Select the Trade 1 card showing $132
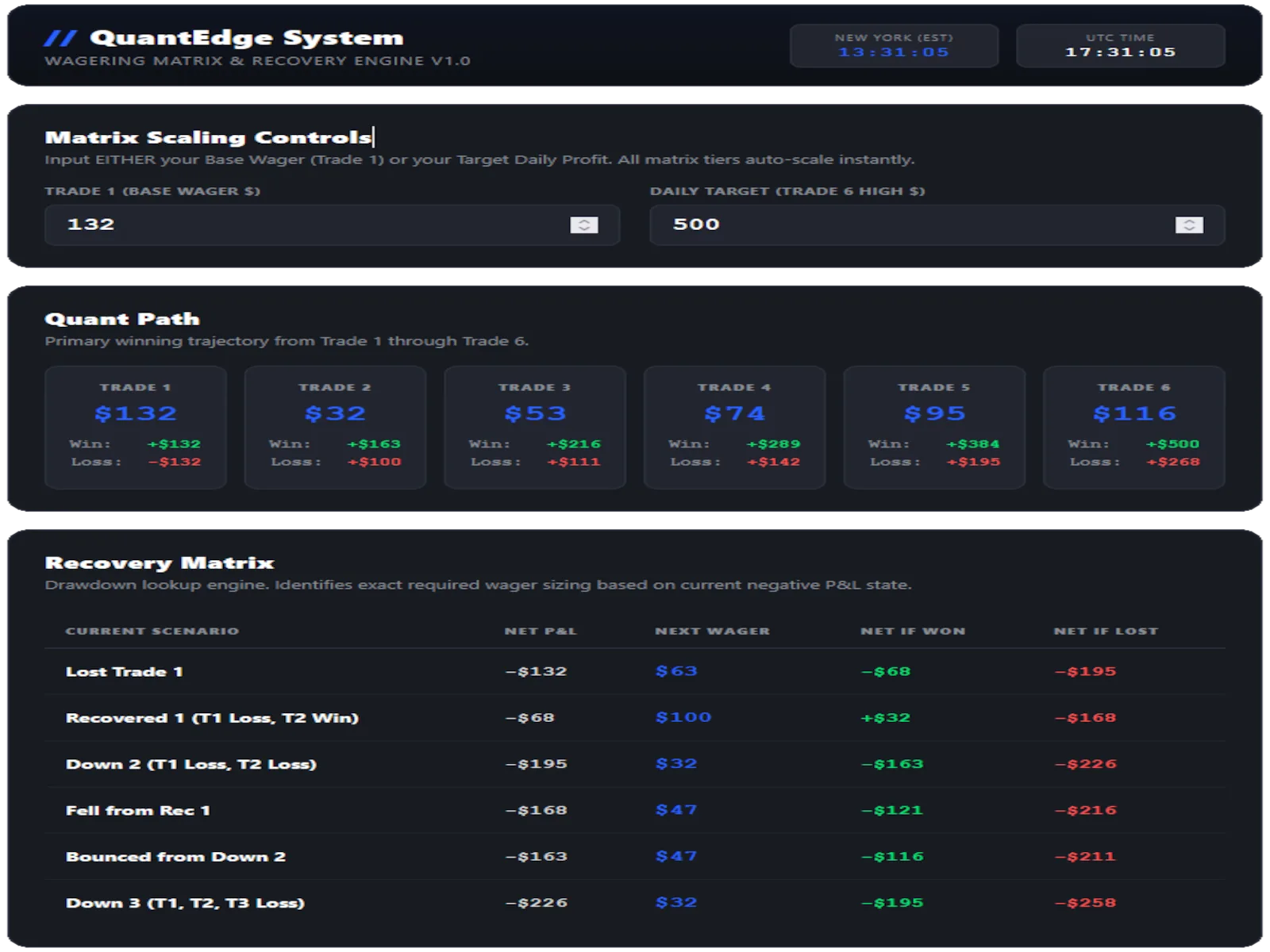The image size is (1270, 952). point(136,428)
